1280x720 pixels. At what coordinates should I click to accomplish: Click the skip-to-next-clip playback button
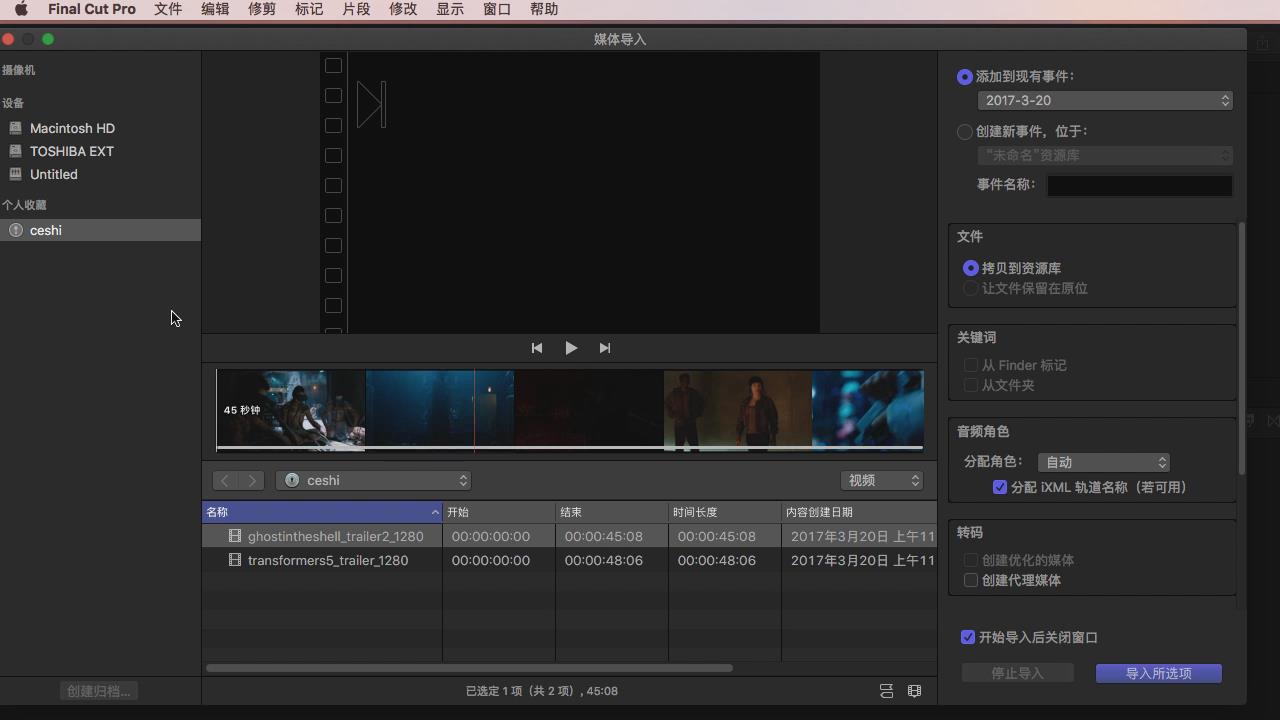pyautogui.click(x=605, y=348)
